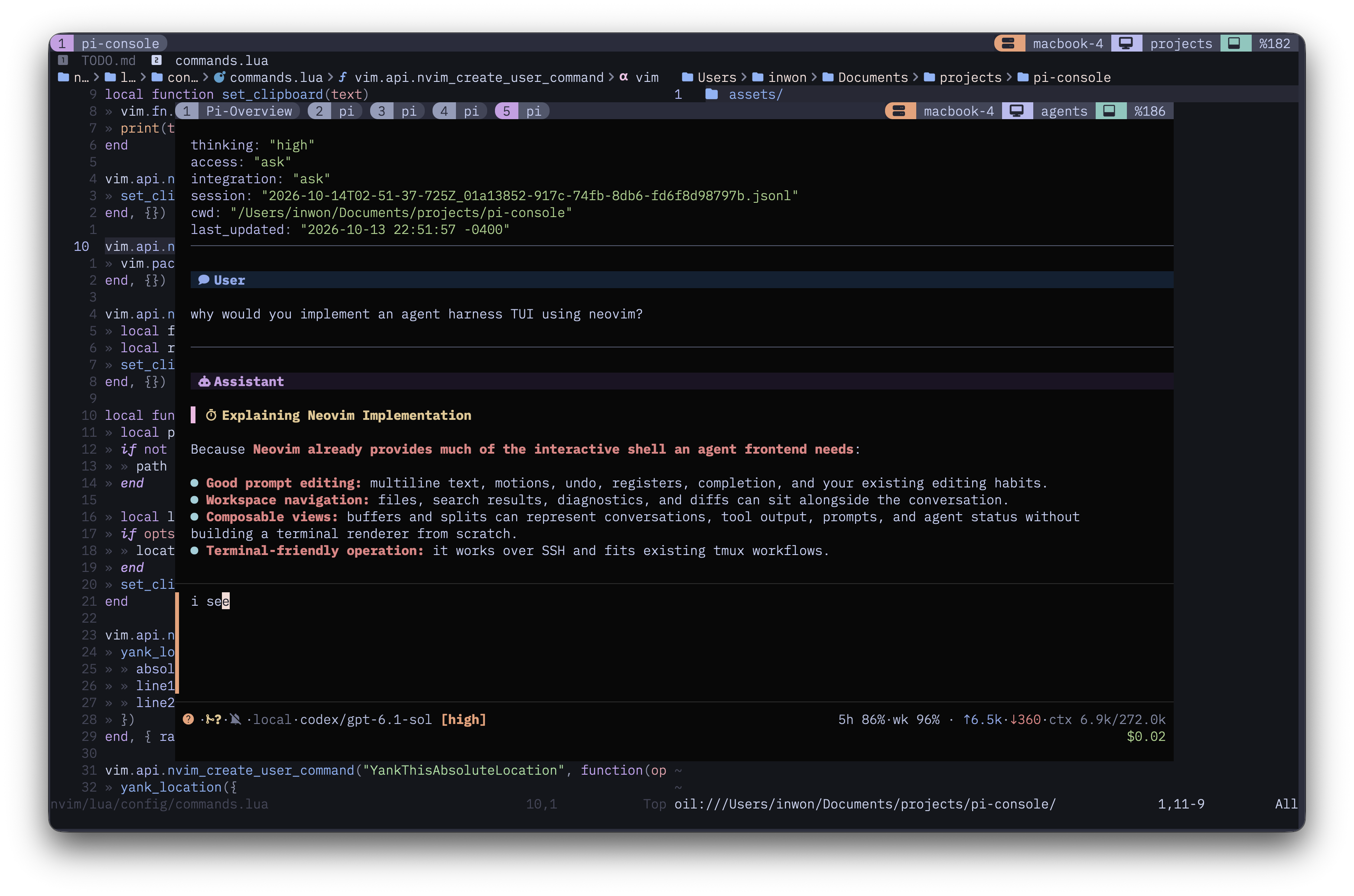Viewport: 1354px width, 896px height.
Task: Click the robot icon in Assistant header
Action: [204, 381]
